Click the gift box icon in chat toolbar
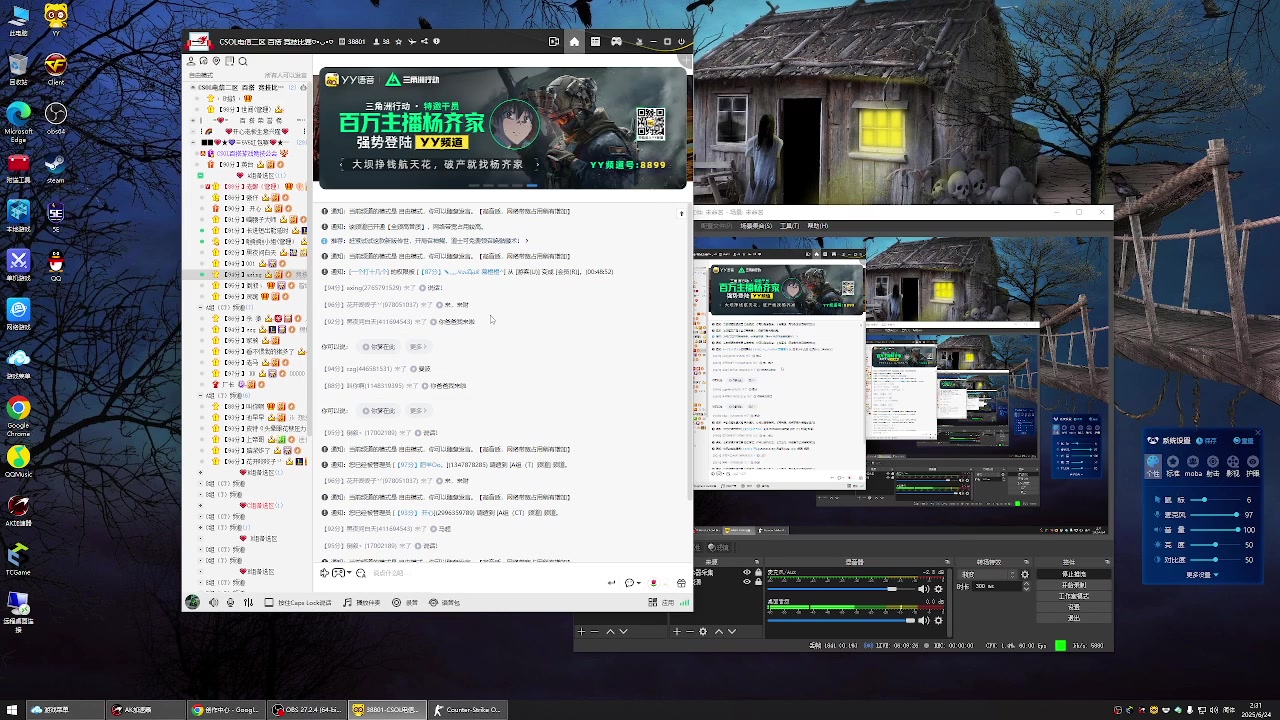Screen dimensions: 1280x720 [x=682, y=583]
